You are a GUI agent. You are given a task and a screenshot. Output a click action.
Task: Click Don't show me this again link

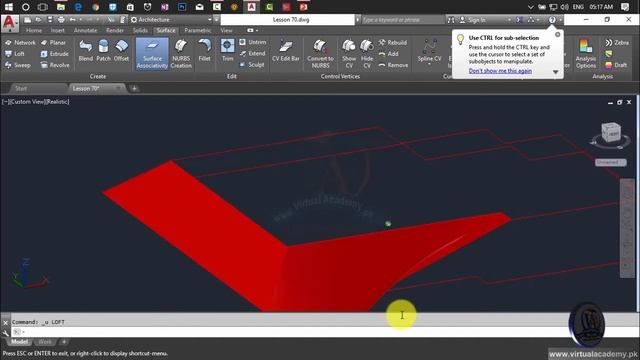click(500, 71)
